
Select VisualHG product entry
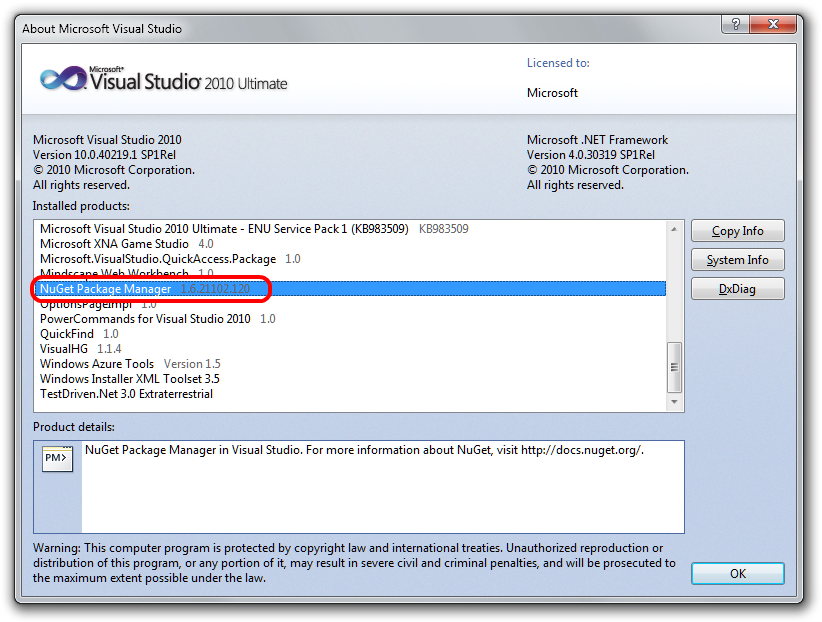(x=64, y=349)
